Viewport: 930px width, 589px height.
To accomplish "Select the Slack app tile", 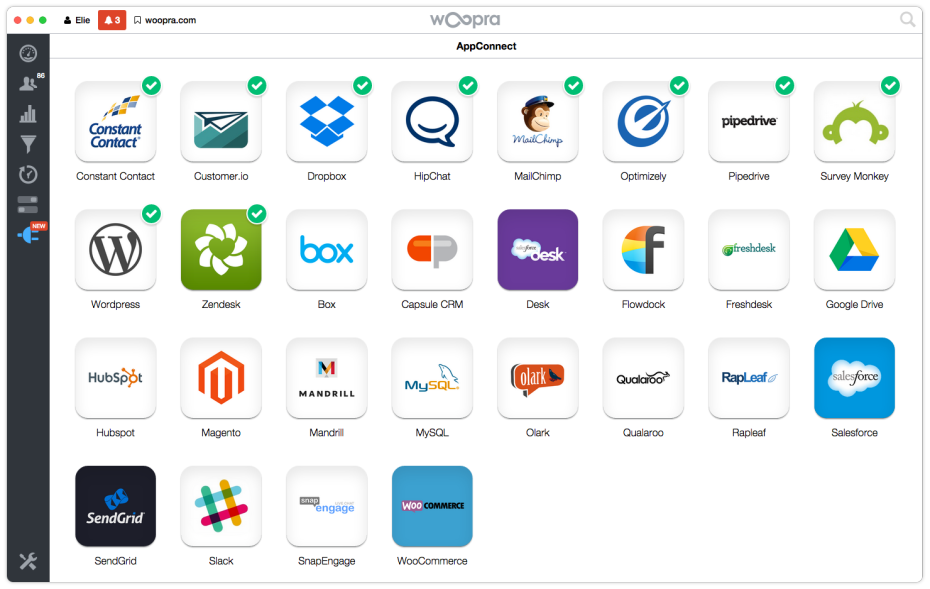I will tap(221, 506).
